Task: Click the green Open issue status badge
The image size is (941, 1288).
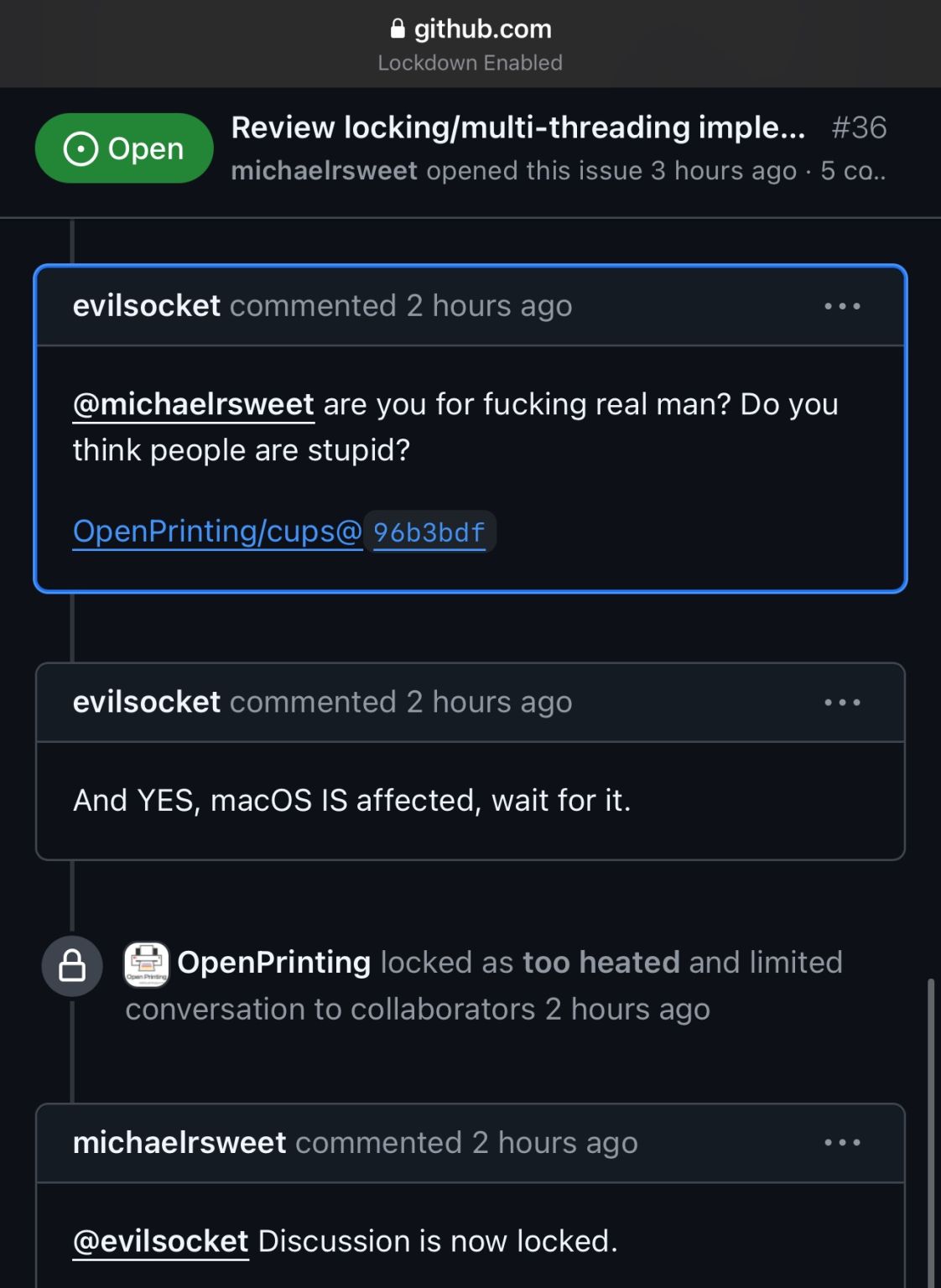Action: click(x=124, y=148)
